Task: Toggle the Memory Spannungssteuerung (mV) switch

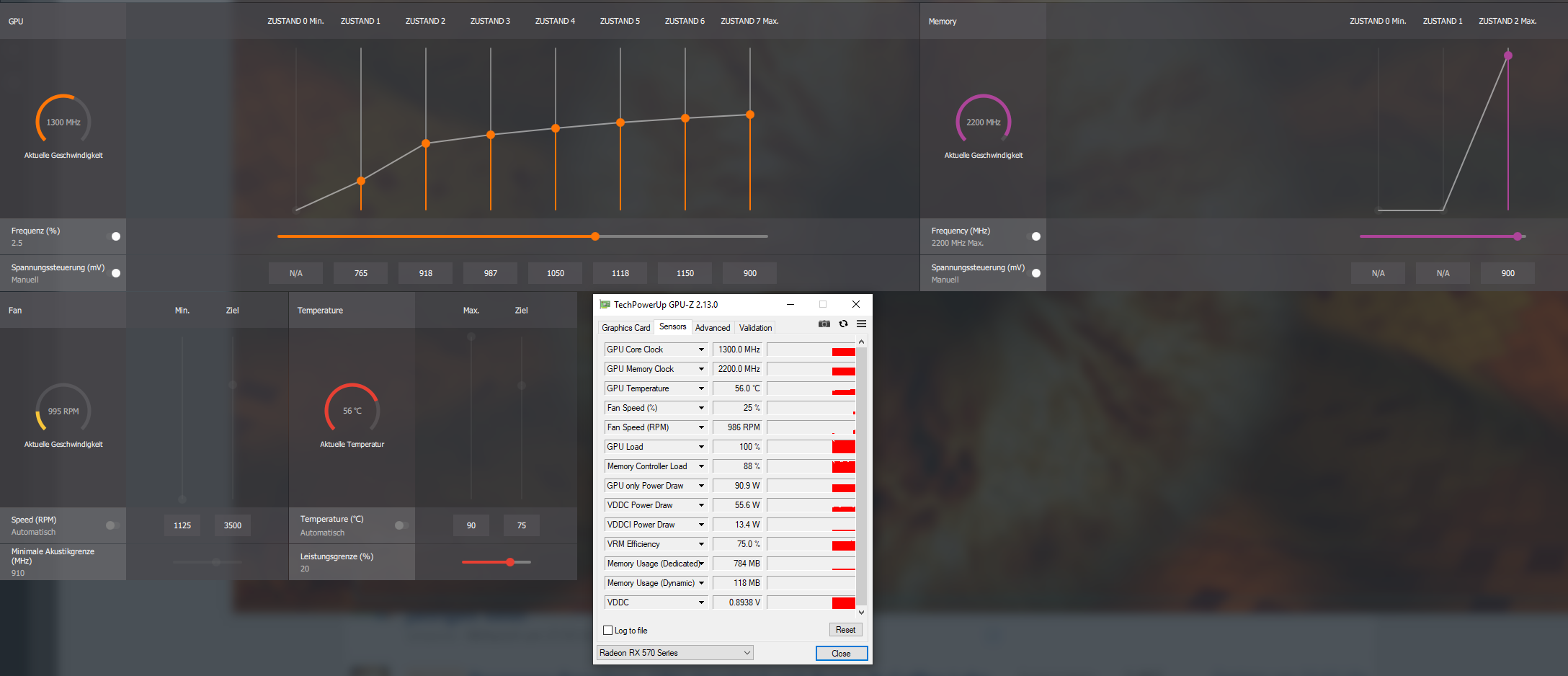Action: tap(1033, 273)
